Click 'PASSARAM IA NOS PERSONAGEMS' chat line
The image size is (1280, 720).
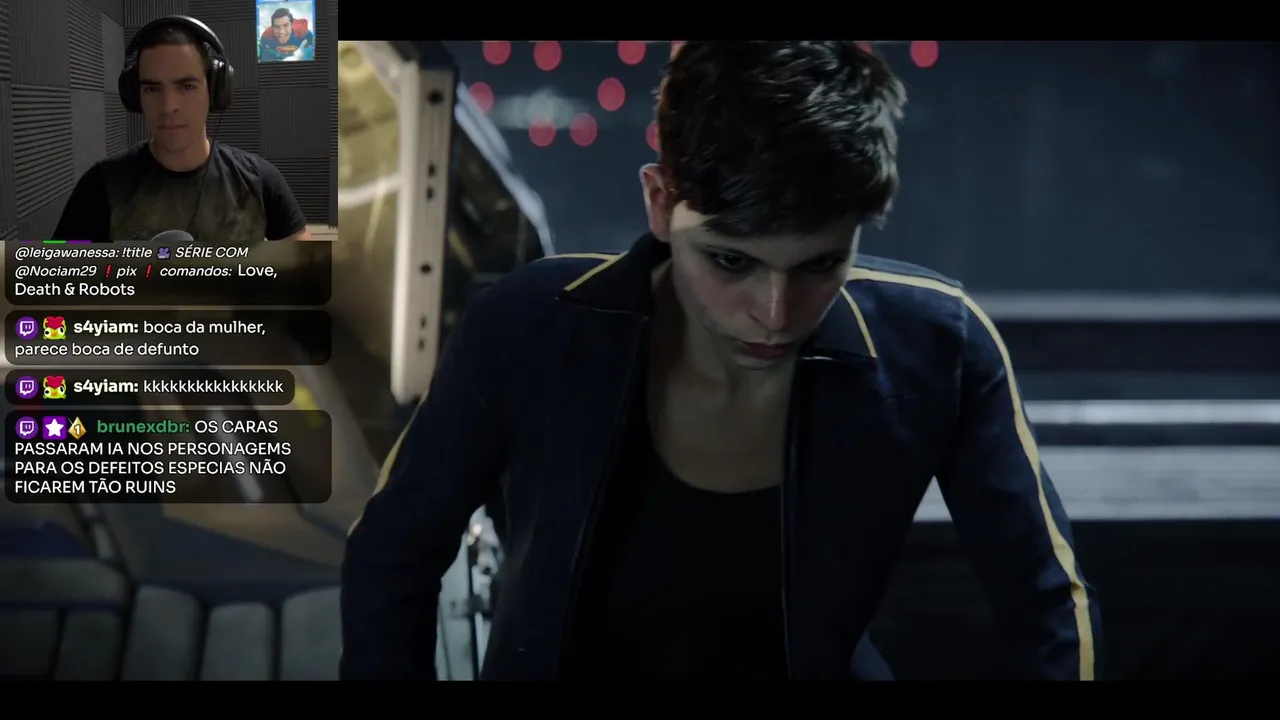point(153,448)
